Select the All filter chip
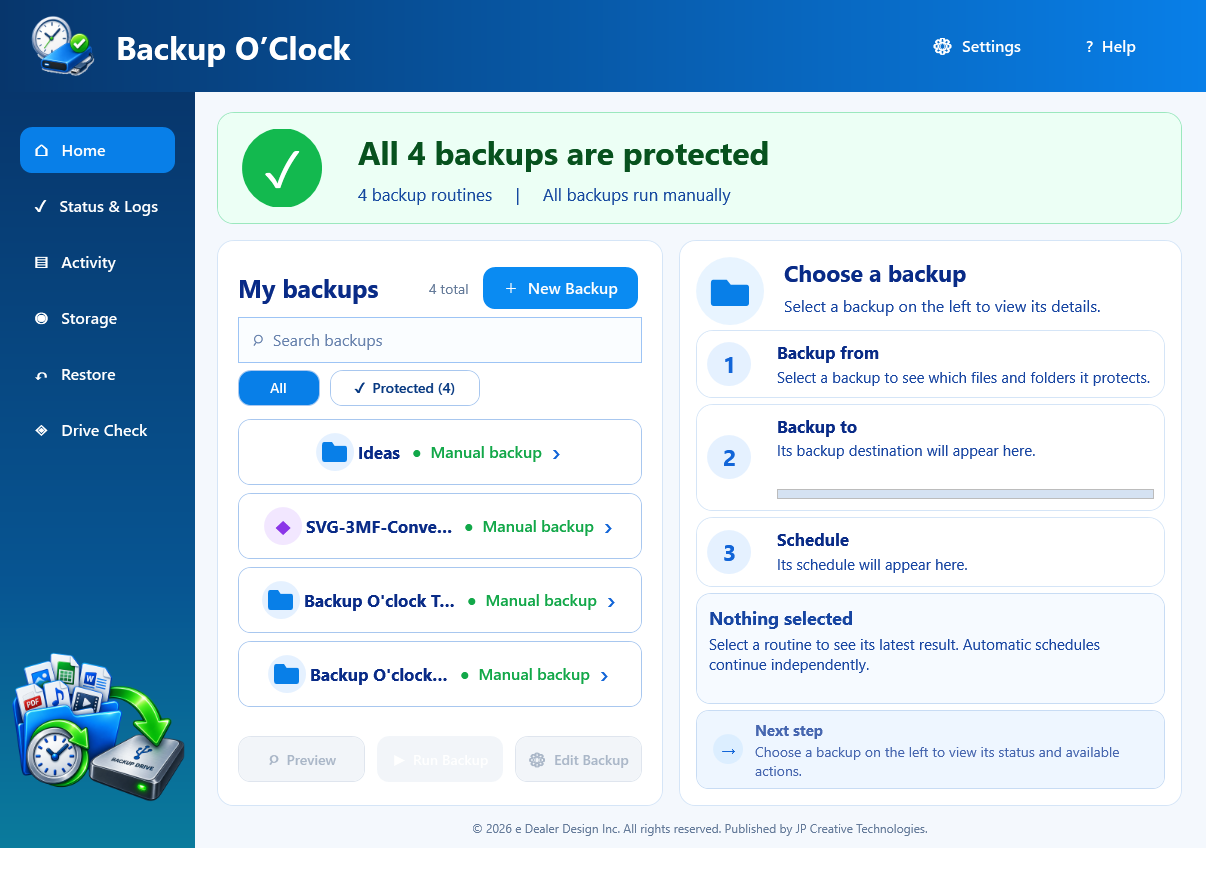 point(279,388)
